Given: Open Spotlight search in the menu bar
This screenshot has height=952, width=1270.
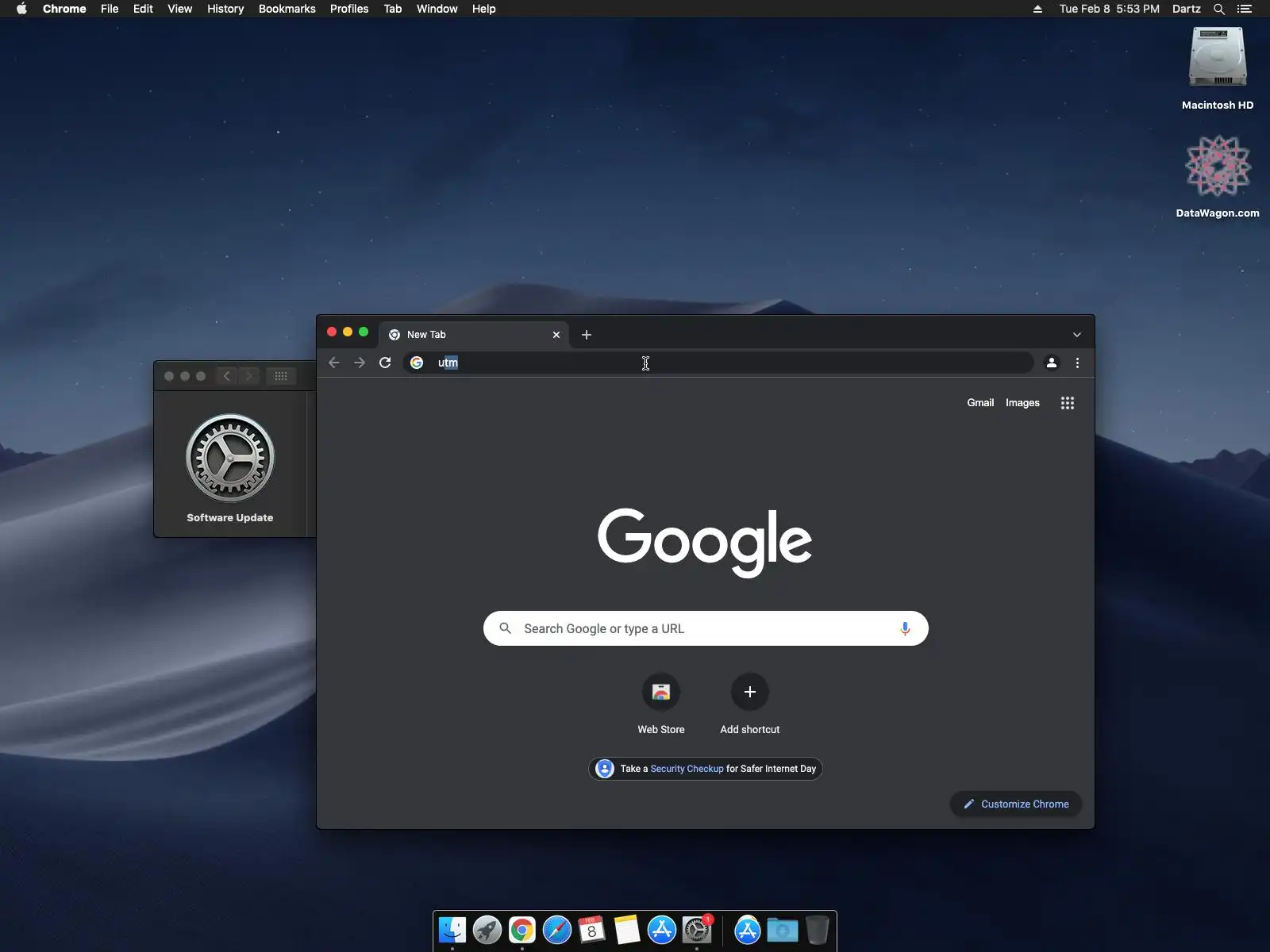Looking at the screenshot, I should (x=1219, y=9).
